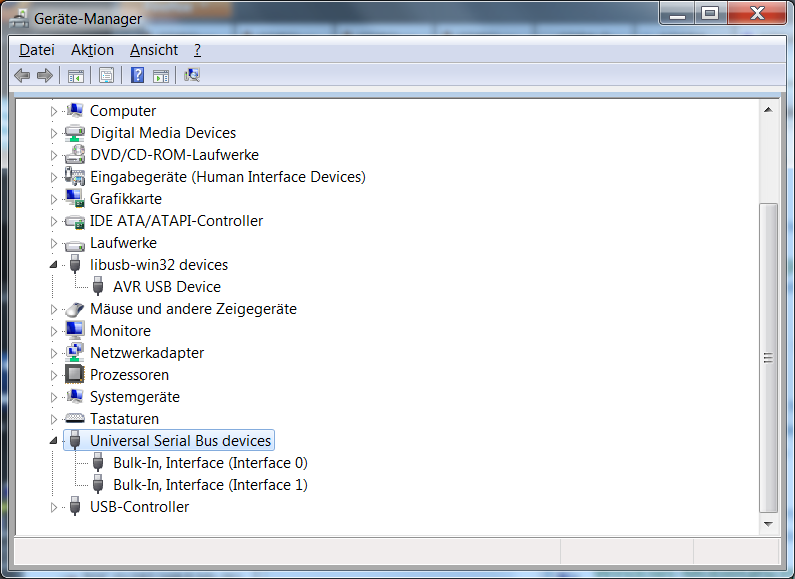Click the Grafikkarte display adapter icon
The image size is (795, 579).
point(75,199)
